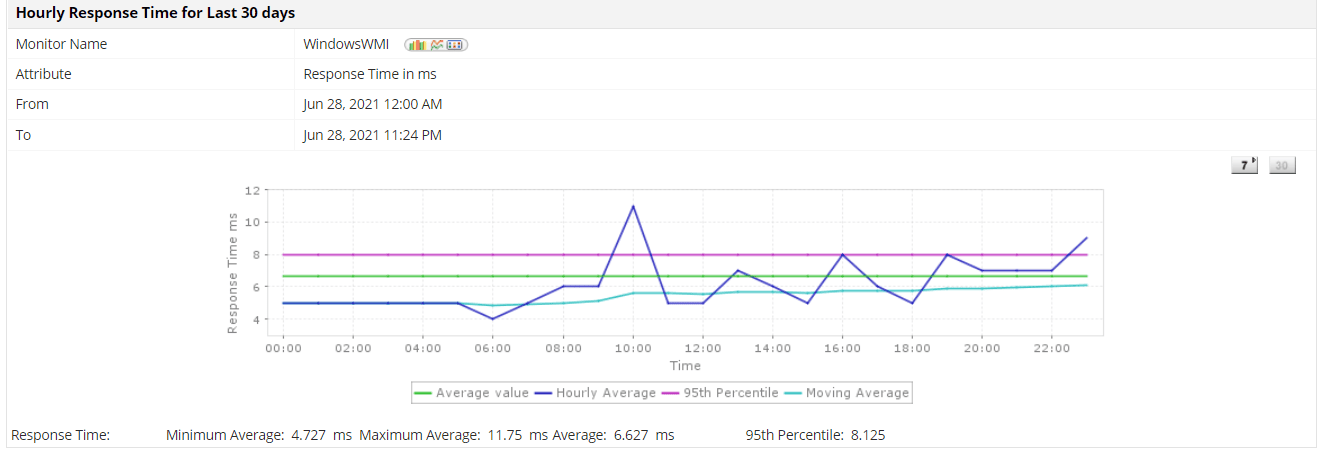Click the 95th Percentile value 8.125
This screenshot has height=459, width=1325.
865,435
